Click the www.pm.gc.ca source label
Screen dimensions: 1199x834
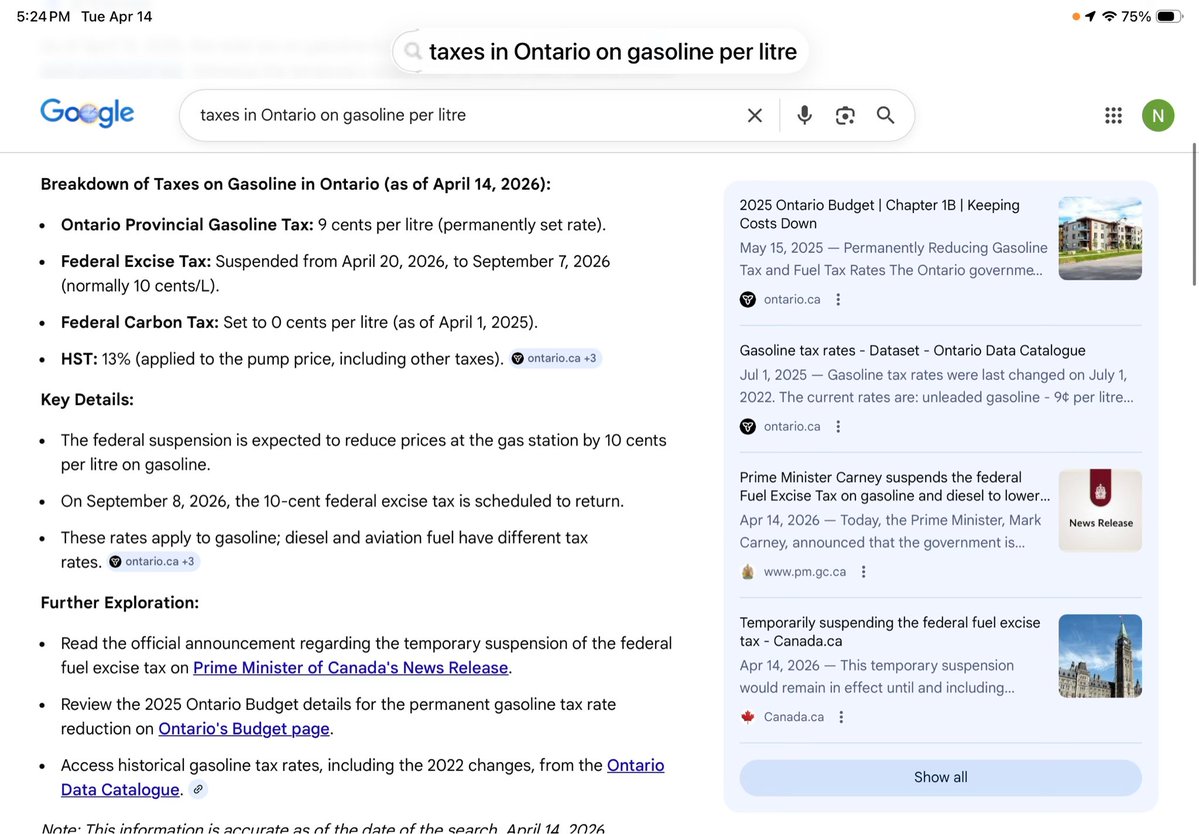[x=804, y=572]
